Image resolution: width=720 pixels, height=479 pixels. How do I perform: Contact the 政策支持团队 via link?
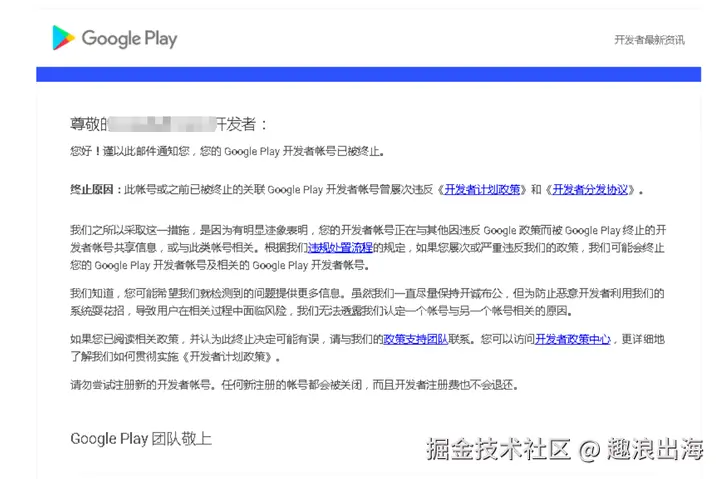coord(416,339)
